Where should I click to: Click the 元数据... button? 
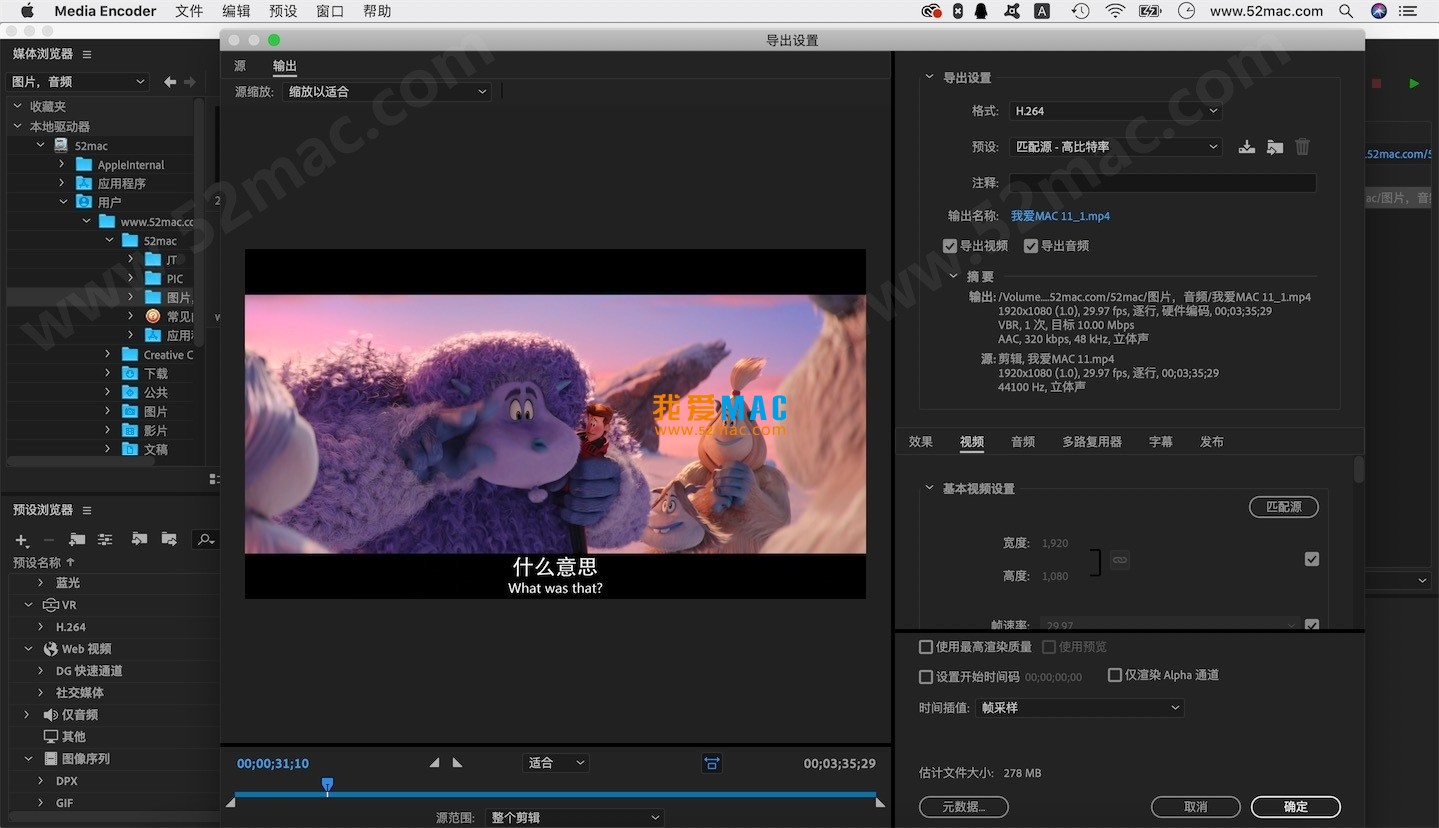[964, 807]
